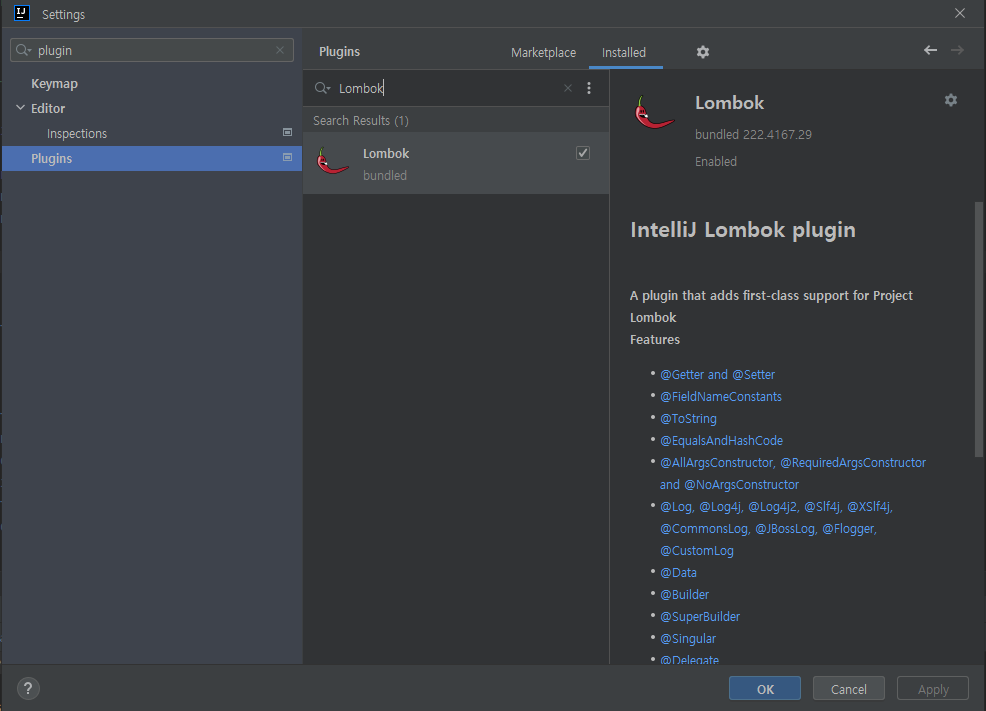Collapse the Editor tree node

pyautogui.click(x=20, y=108)
